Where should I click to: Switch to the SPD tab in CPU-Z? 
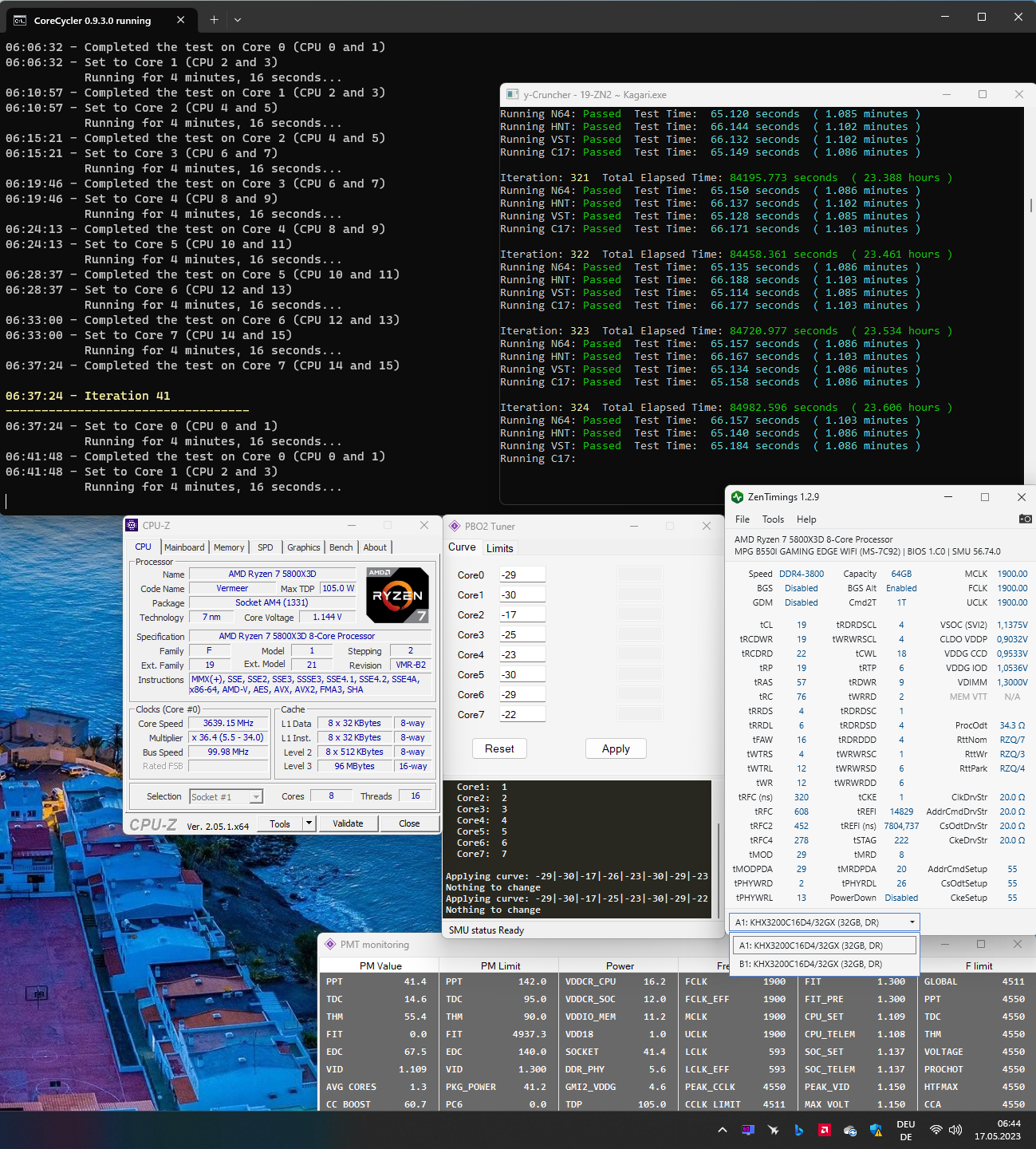click(266, 547)
